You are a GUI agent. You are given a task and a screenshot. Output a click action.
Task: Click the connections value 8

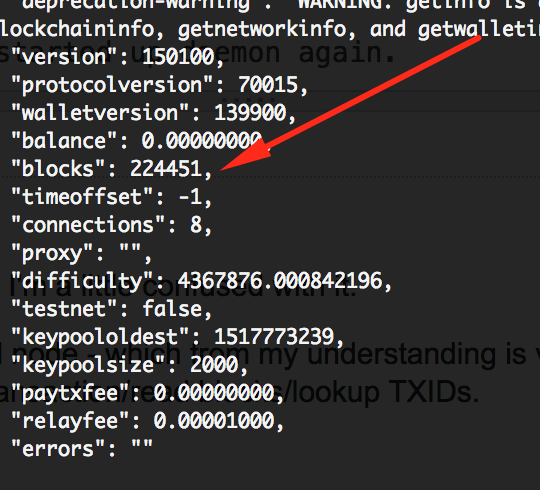click(x=196, y=225)
